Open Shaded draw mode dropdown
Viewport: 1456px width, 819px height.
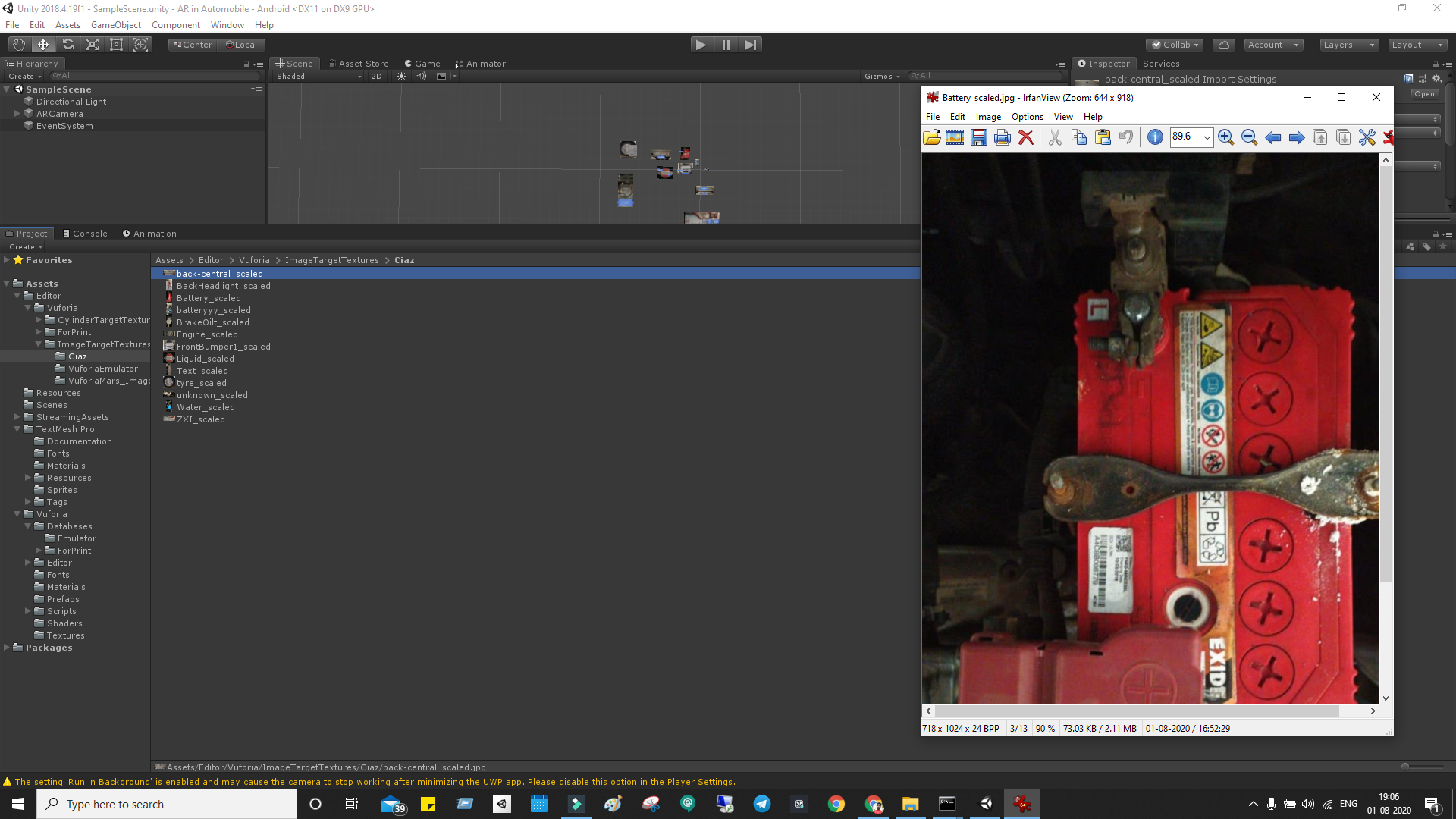pyautogui.click(x=318, y=77)
